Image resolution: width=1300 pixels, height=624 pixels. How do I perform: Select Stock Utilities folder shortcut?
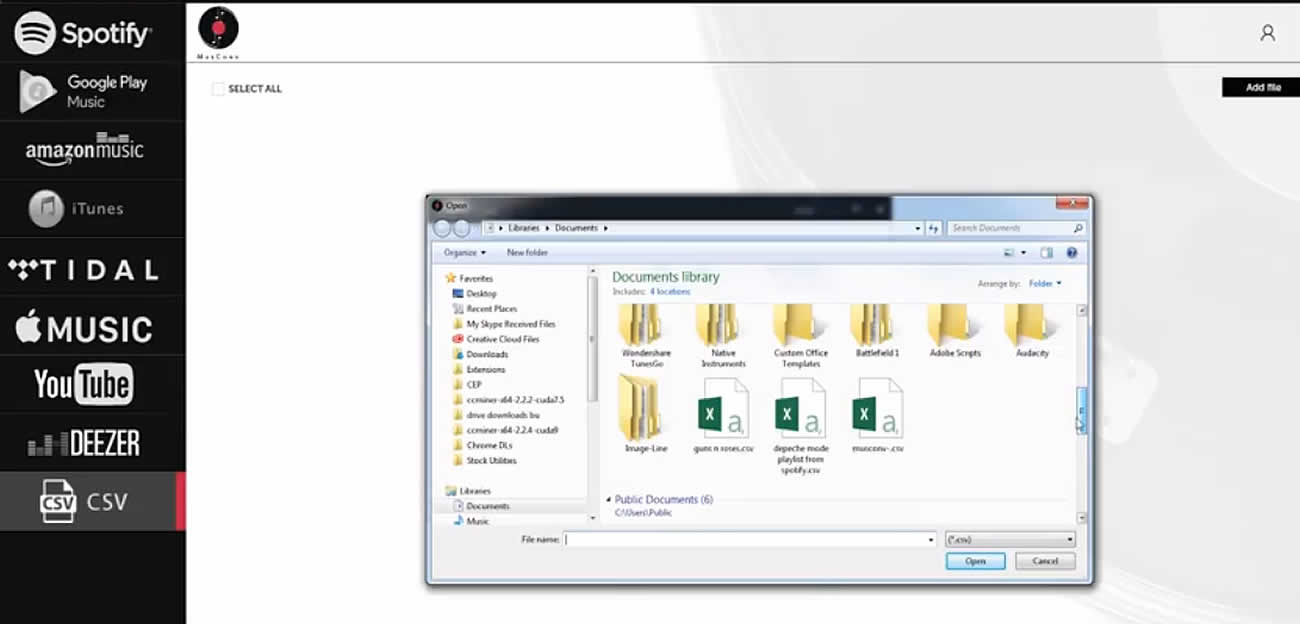tap(484, 460)
